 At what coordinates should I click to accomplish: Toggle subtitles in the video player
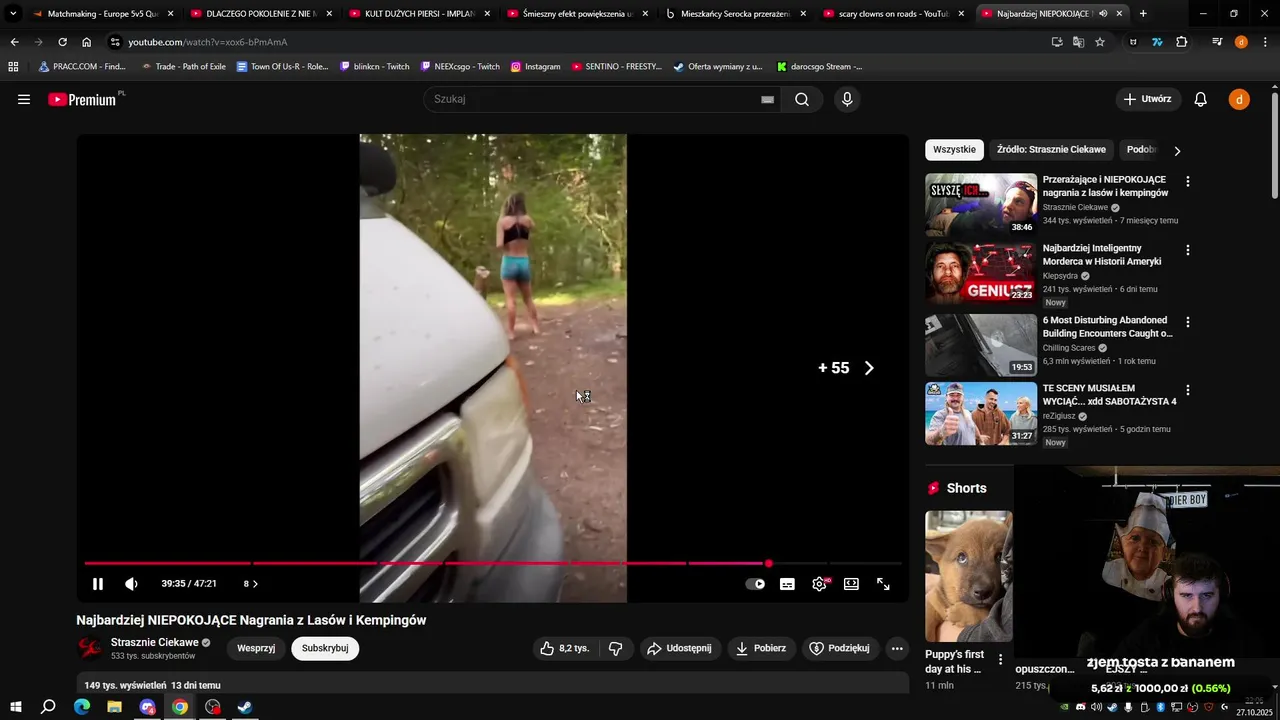click(x=787, y=584)
